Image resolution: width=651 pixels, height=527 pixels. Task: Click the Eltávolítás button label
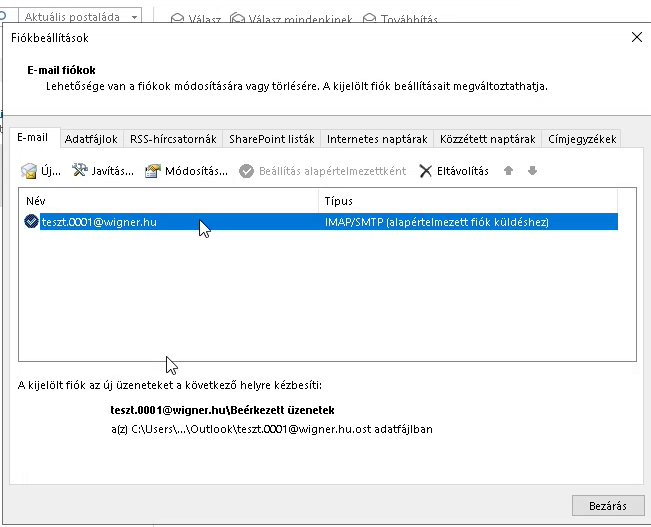point(463,171)
